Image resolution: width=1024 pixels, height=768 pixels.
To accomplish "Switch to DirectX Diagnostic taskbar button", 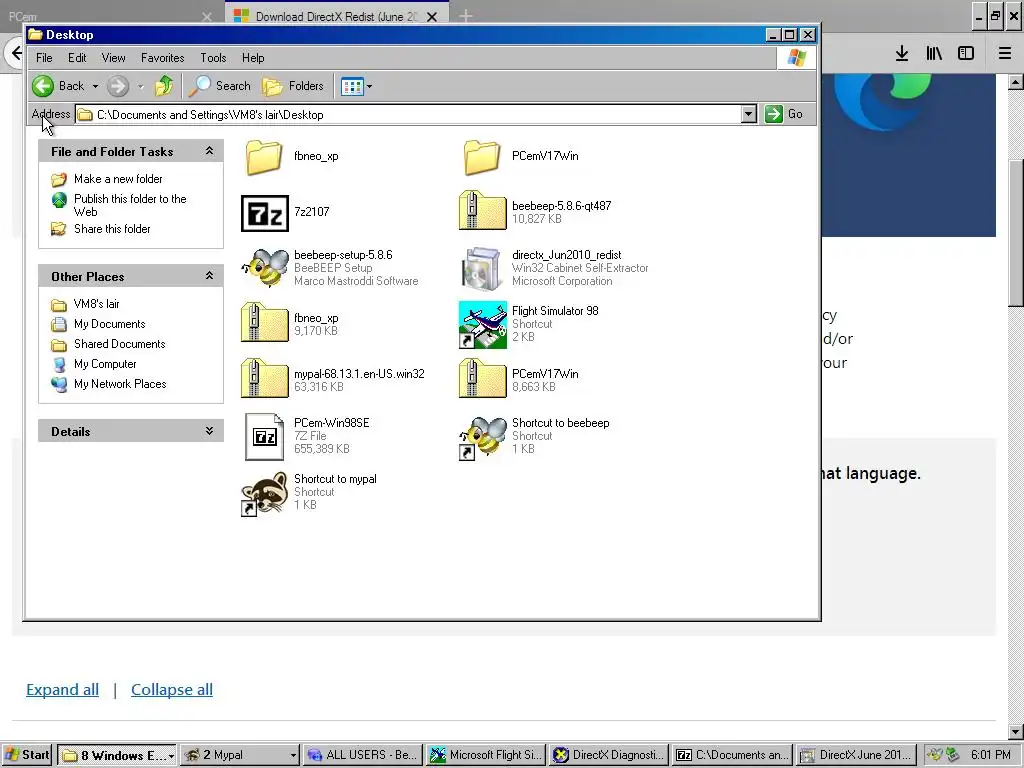I will (x=609, y=755).
